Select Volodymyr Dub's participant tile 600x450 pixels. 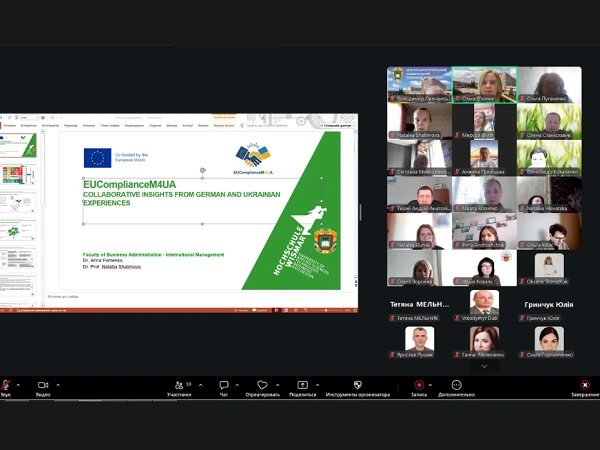[484, 303]
